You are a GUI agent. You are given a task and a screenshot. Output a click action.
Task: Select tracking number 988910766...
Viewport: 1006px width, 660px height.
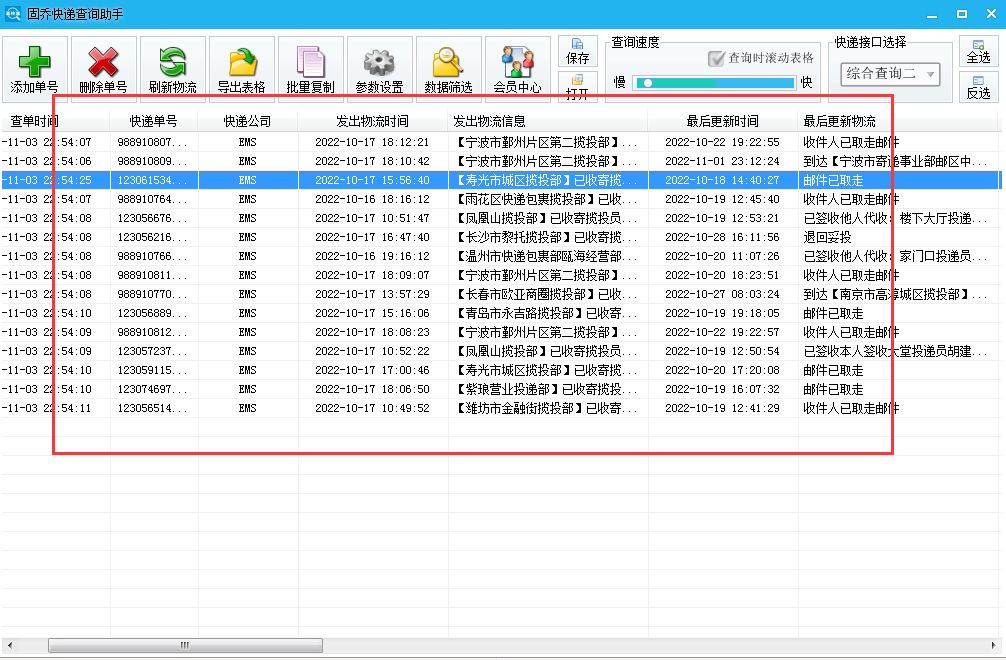pos(152,256)
